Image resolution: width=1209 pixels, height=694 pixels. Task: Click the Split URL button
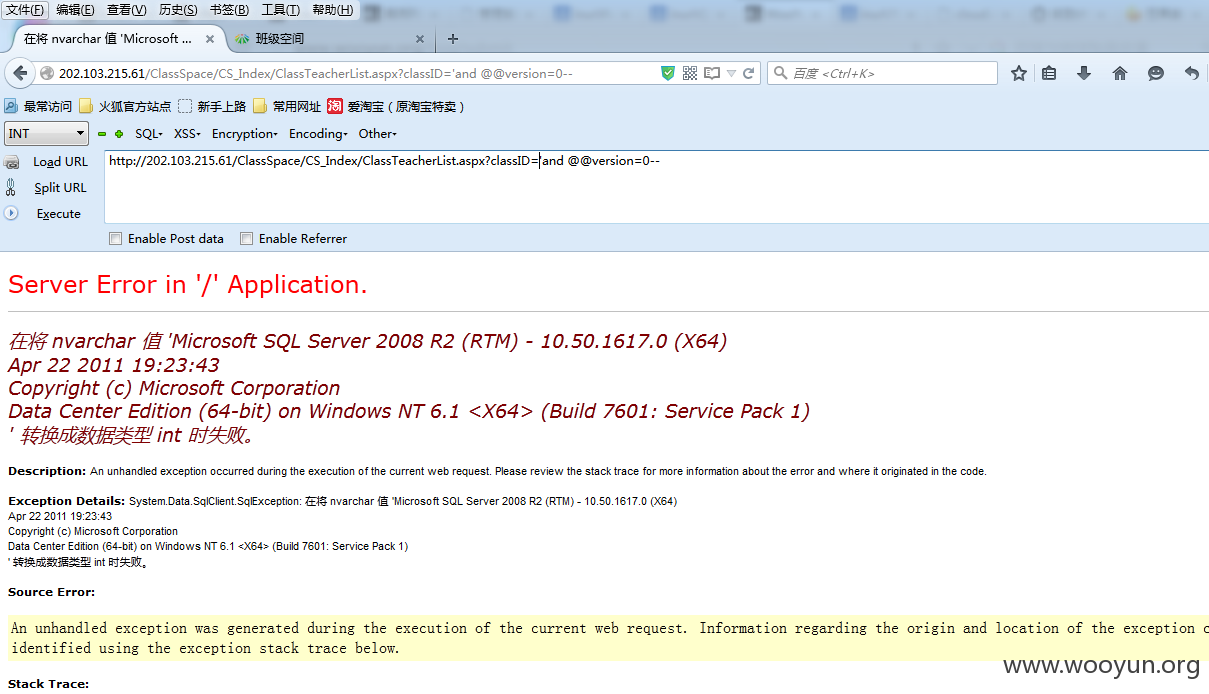pyautogui.click(x=60, y=188)
